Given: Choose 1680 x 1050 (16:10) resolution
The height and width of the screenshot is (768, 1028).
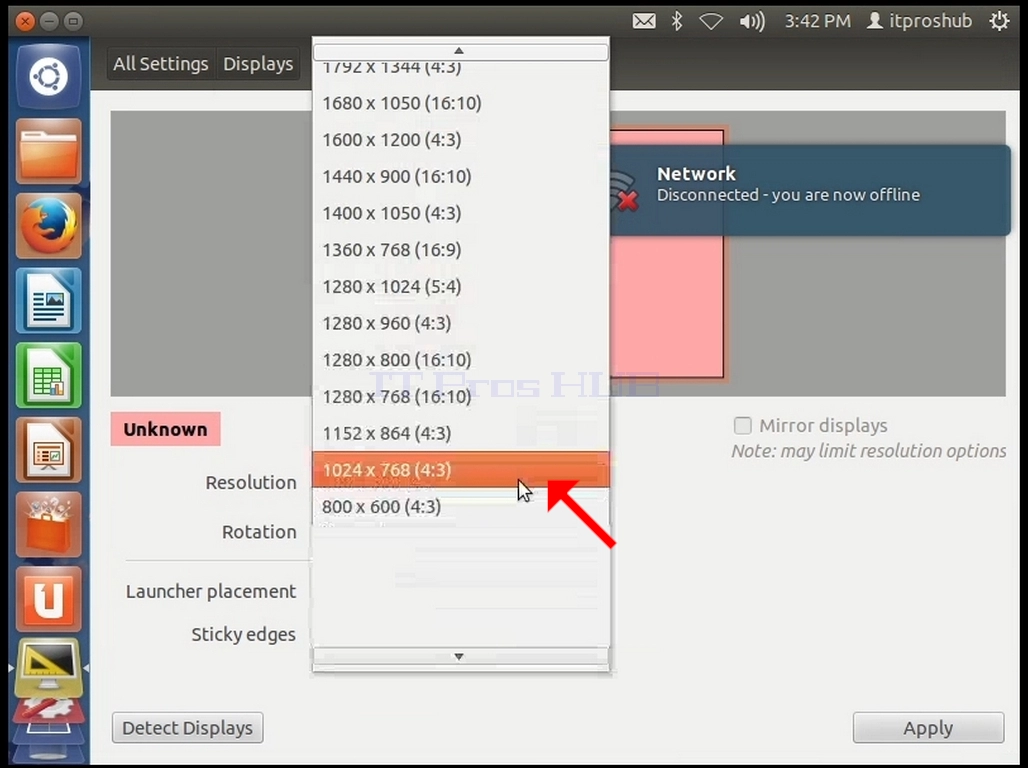Looking at the screenshot, I should [x=460, y=103].
